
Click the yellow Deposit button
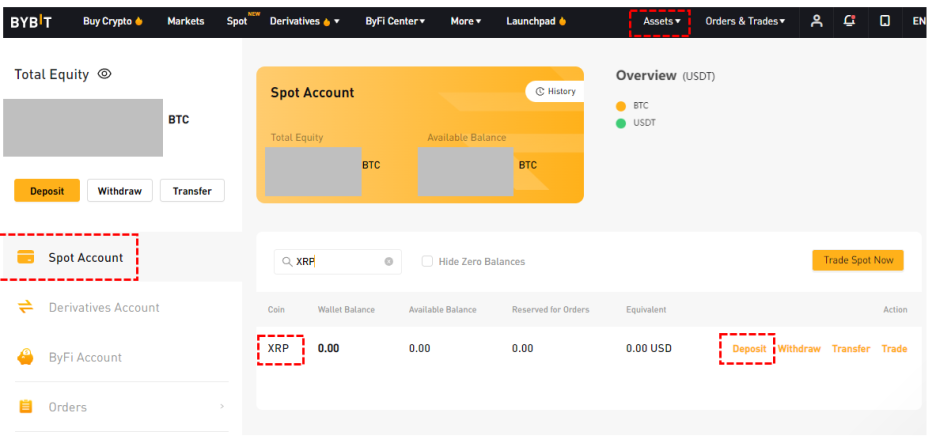point(47,191)
